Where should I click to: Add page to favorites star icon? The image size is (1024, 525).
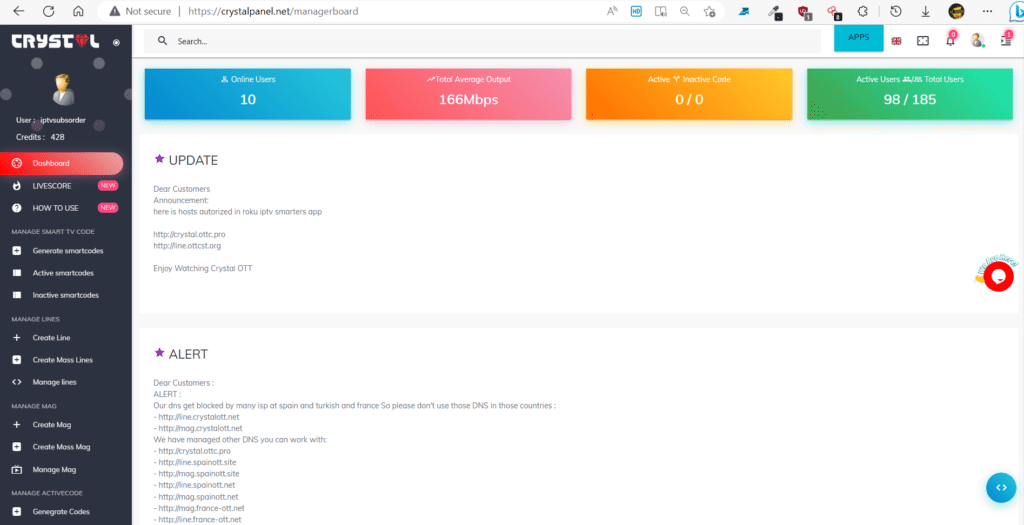click(709, 11)
